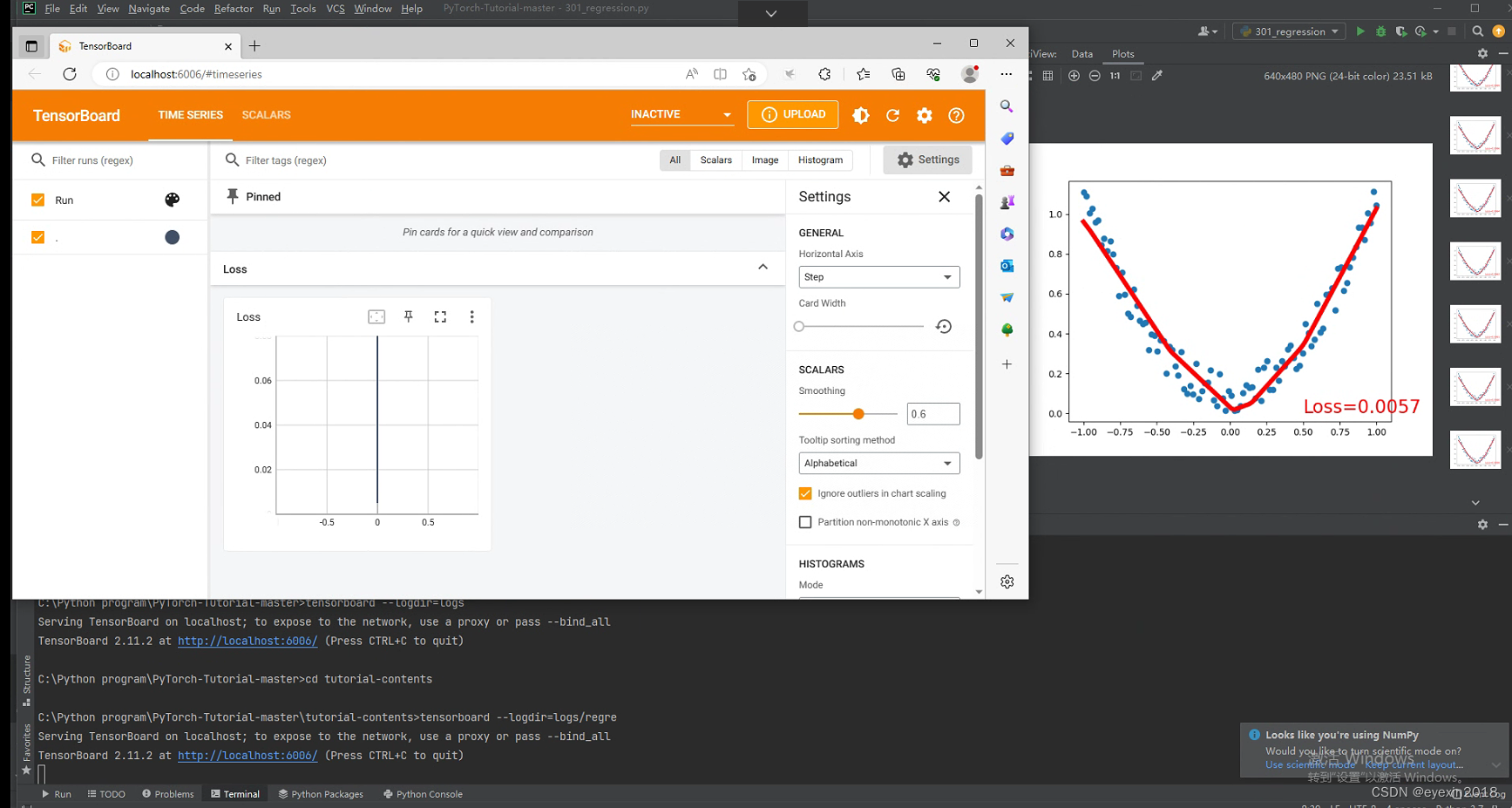Image resolution: width=1512 pixels, height=808 pixels.
Task: Open the Run color palette icon
Action: click(x=173, y=200)
